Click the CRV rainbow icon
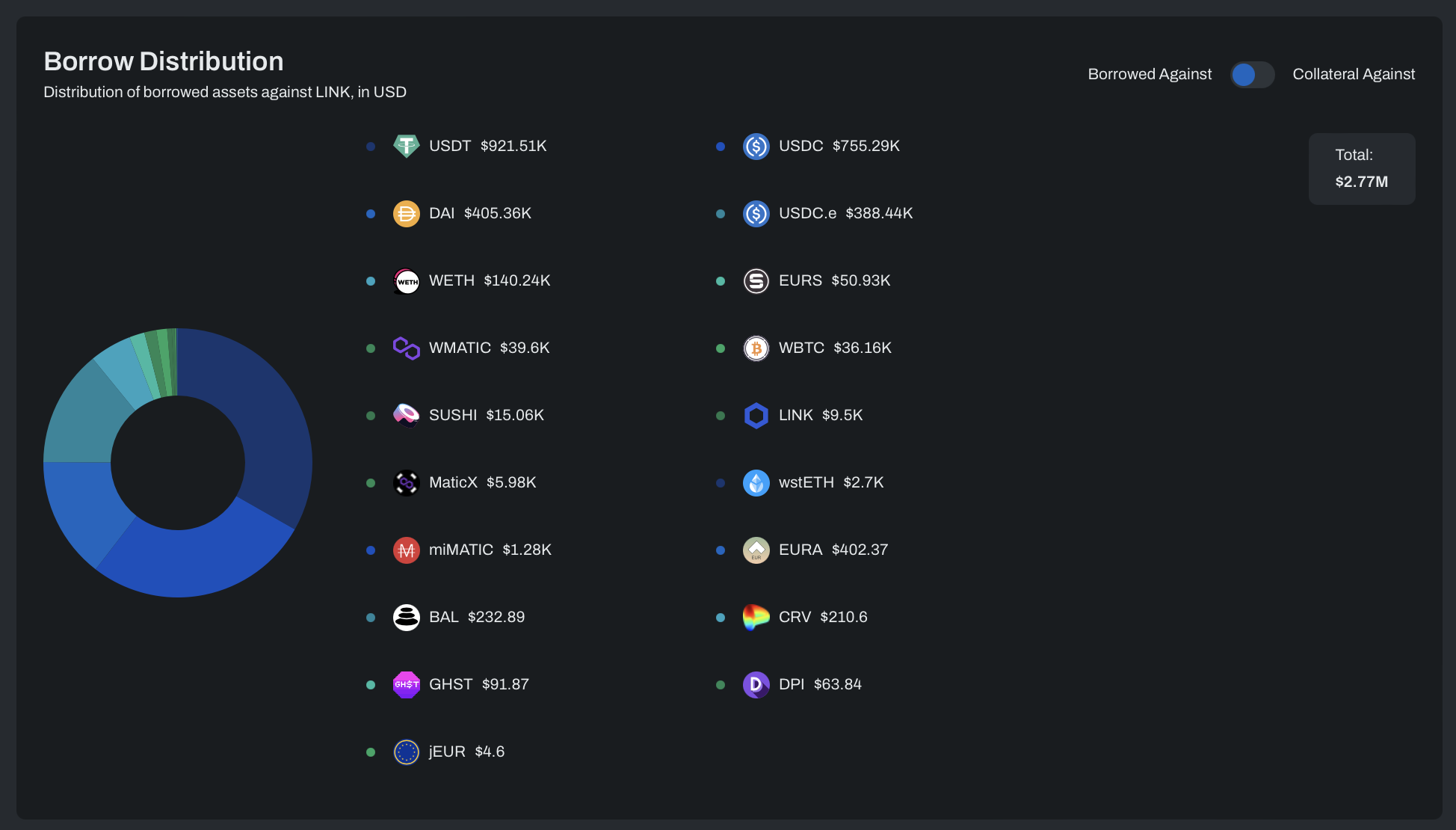 (756, 618)
